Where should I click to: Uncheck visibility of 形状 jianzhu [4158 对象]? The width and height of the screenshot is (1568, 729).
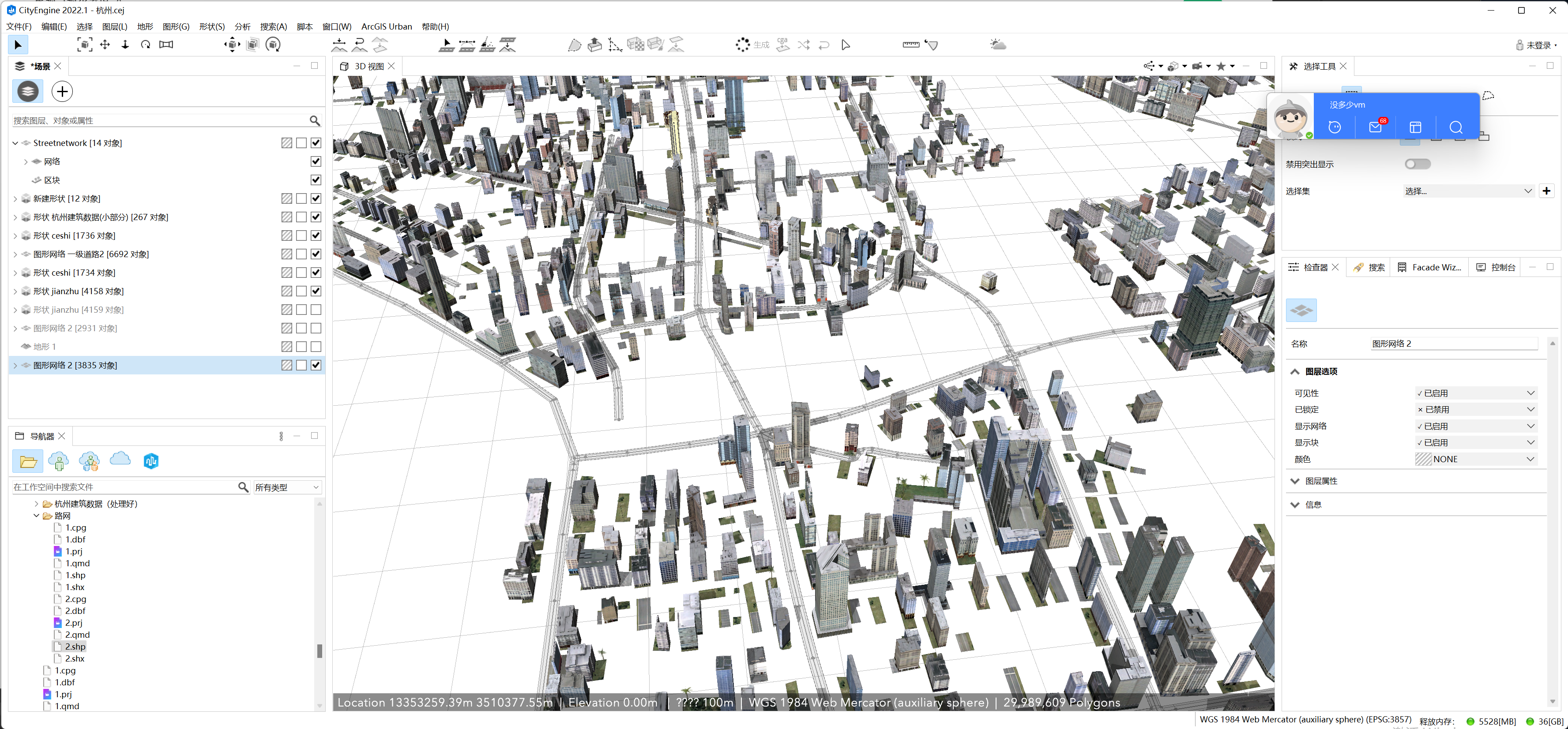pyautogui.click(x=315, y=291)
